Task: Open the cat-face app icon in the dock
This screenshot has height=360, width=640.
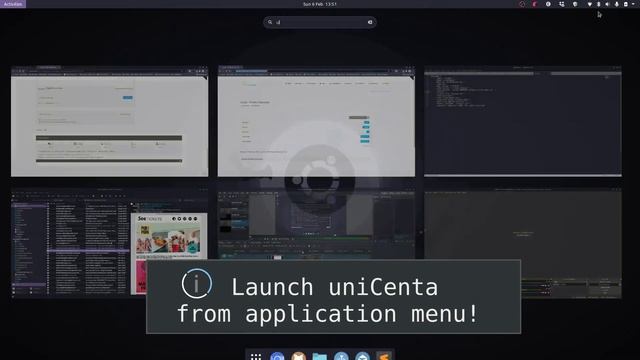Action: 298,356
